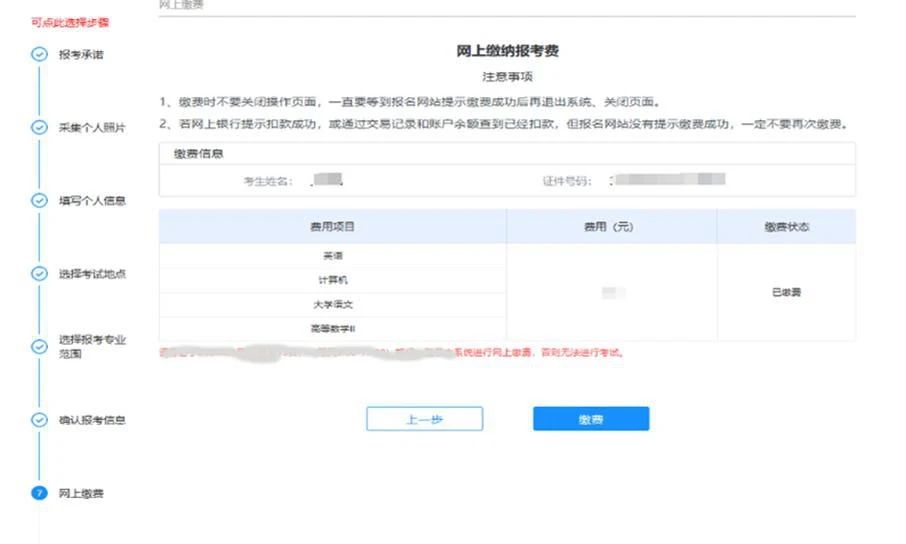This screenshot has width=906, height=544.
Task: Select the 英语 row in the fee table
Action: tap(332, 256)
